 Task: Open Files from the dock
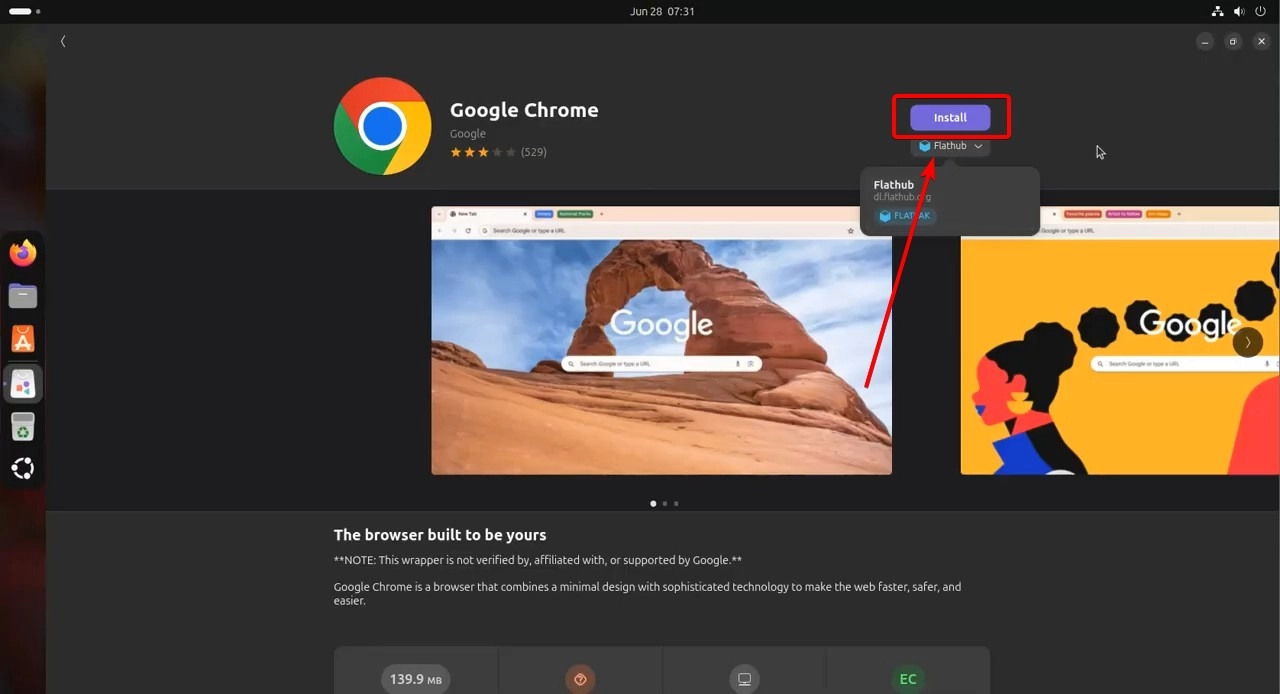[23, 296]
